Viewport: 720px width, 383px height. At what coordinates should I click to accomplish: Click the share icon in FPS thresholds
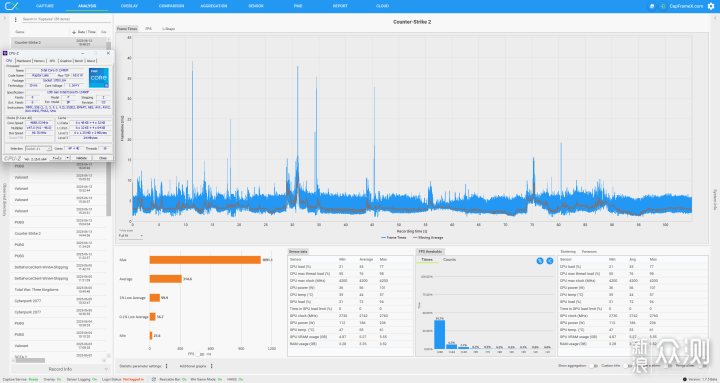(x=550, y=260)
